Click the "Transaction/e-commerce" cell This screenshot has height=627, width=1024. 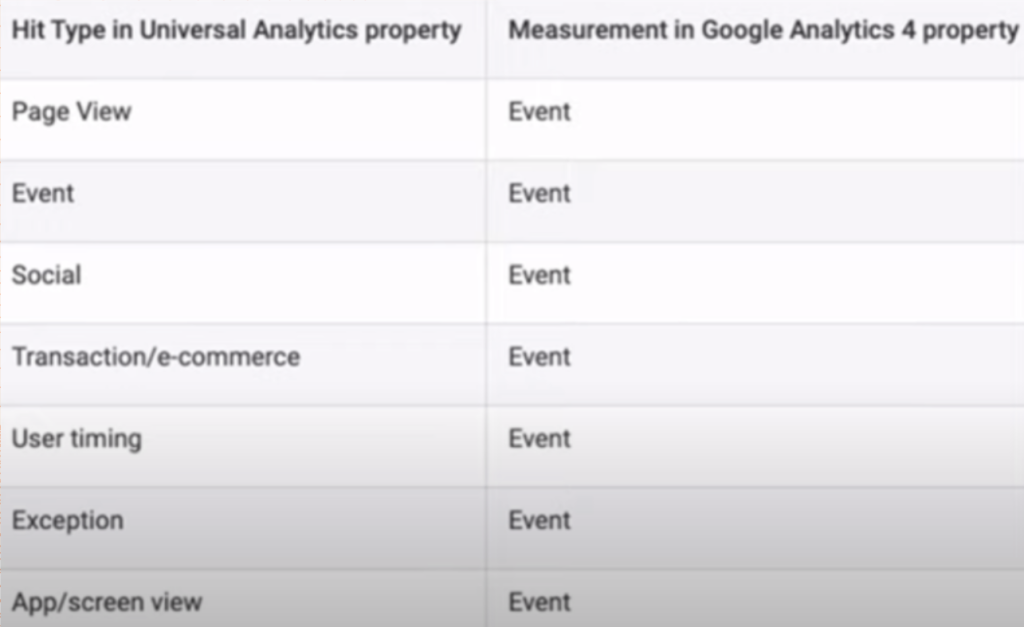(x=155, y=357)
